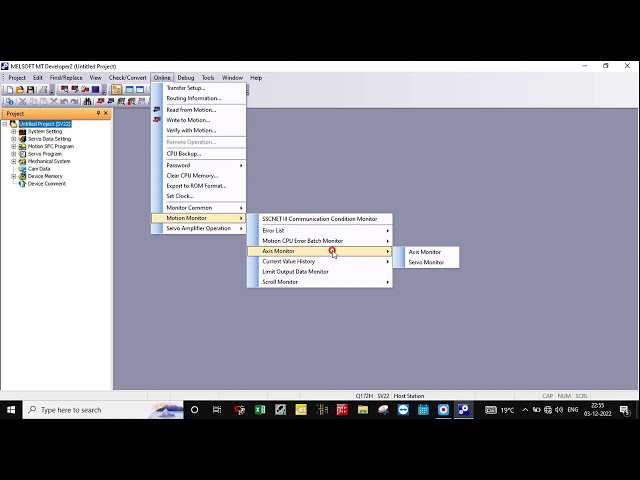This screenshot has height=480, width=640.
Task: Expand the Mechanical System node
Action: [13, 161]
